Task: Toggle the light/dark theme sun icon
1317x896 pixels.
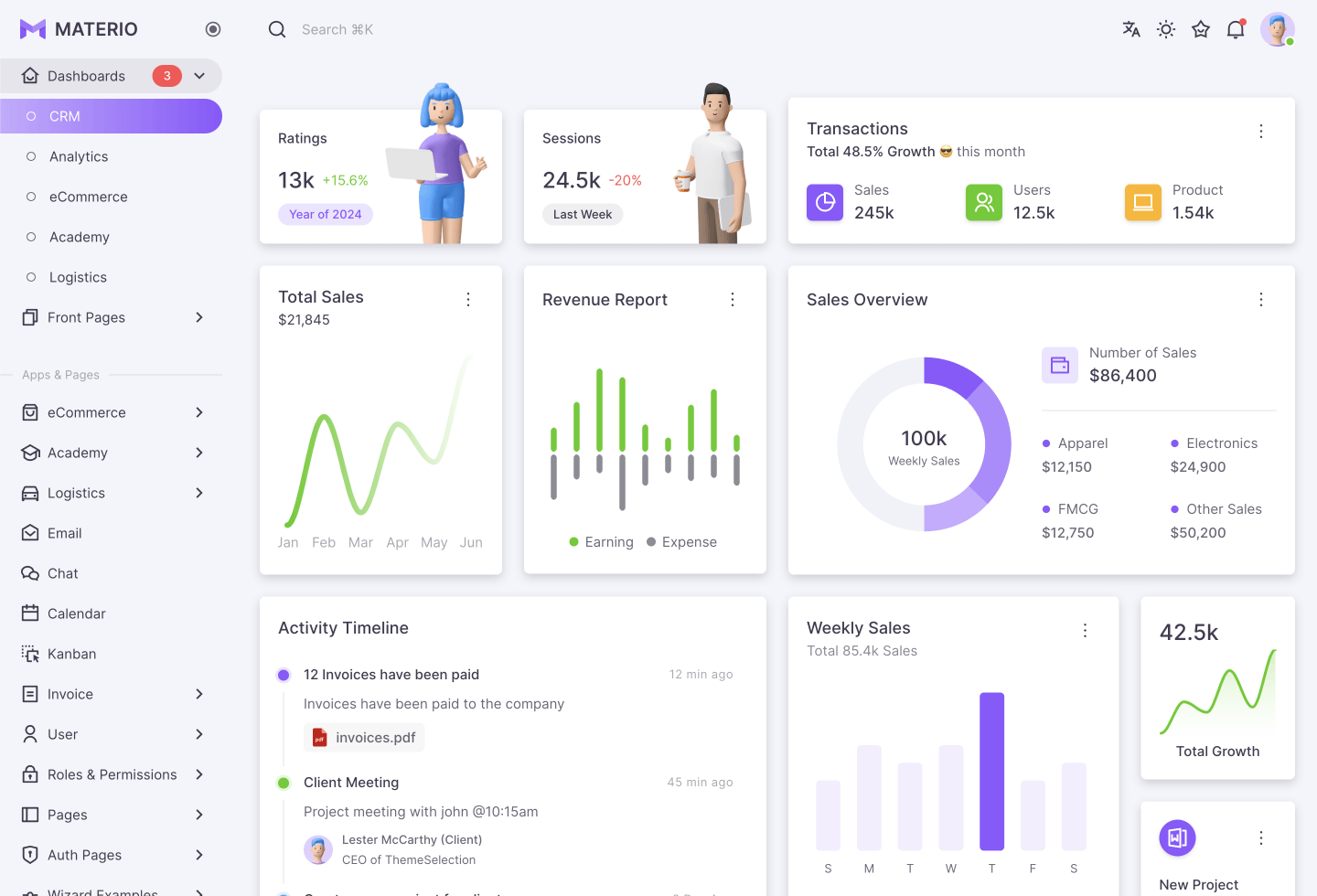Action: click(x=1166, y=29)
